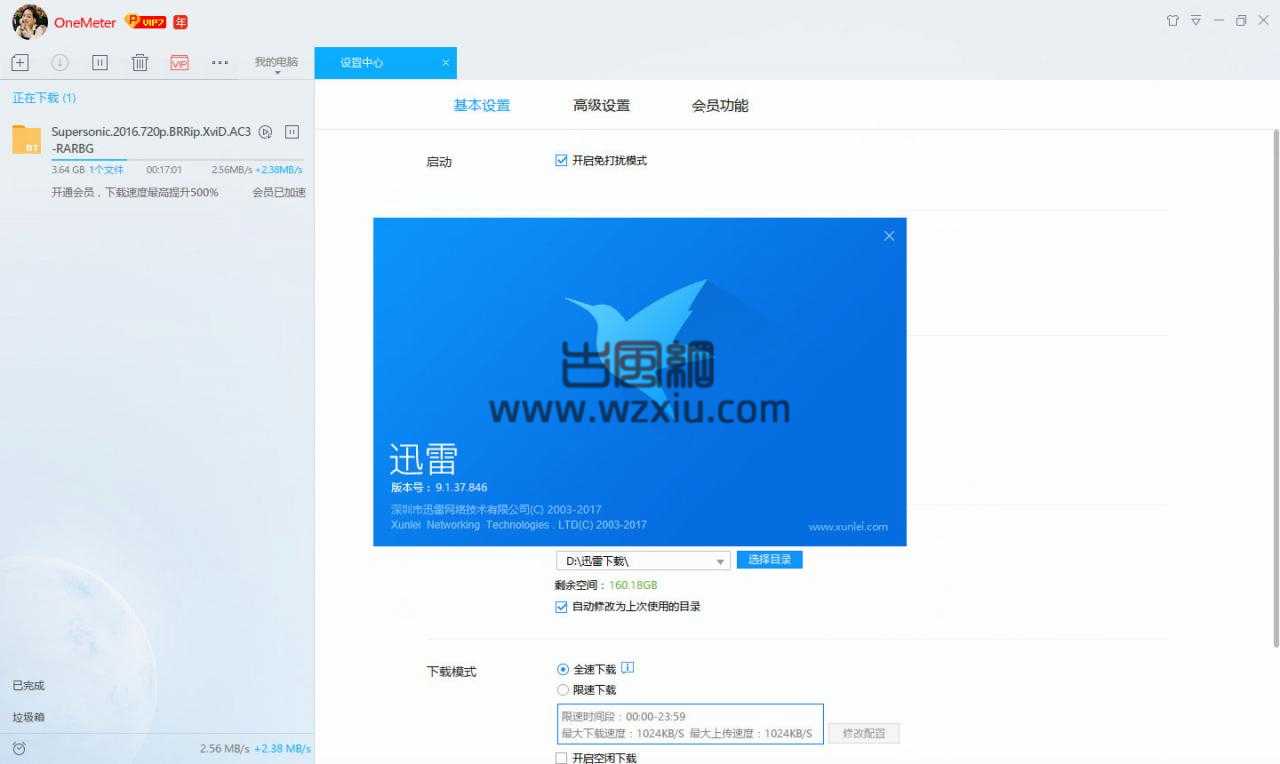Click the OneMeter user avatar

[x=30, y=21]
